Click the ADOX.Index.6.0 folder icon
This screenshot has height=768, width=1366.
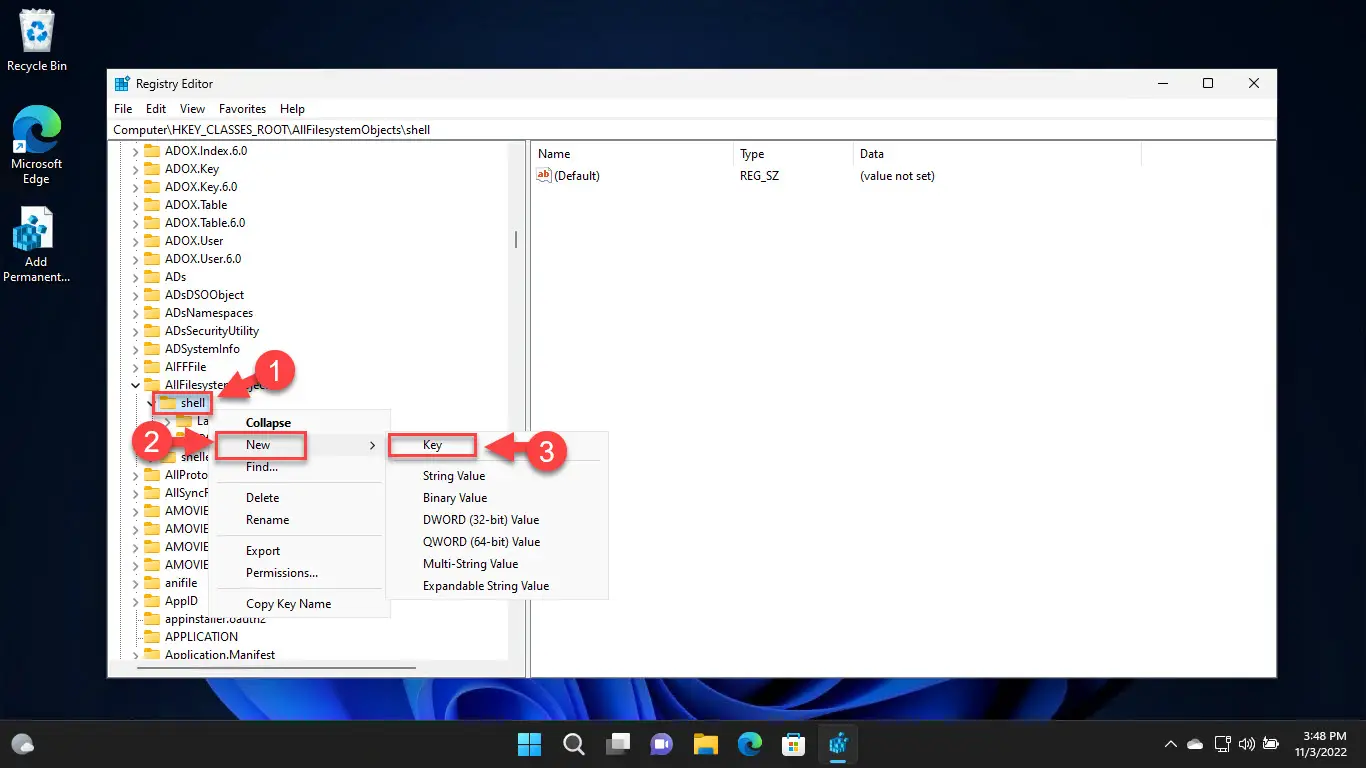point(152,151)
